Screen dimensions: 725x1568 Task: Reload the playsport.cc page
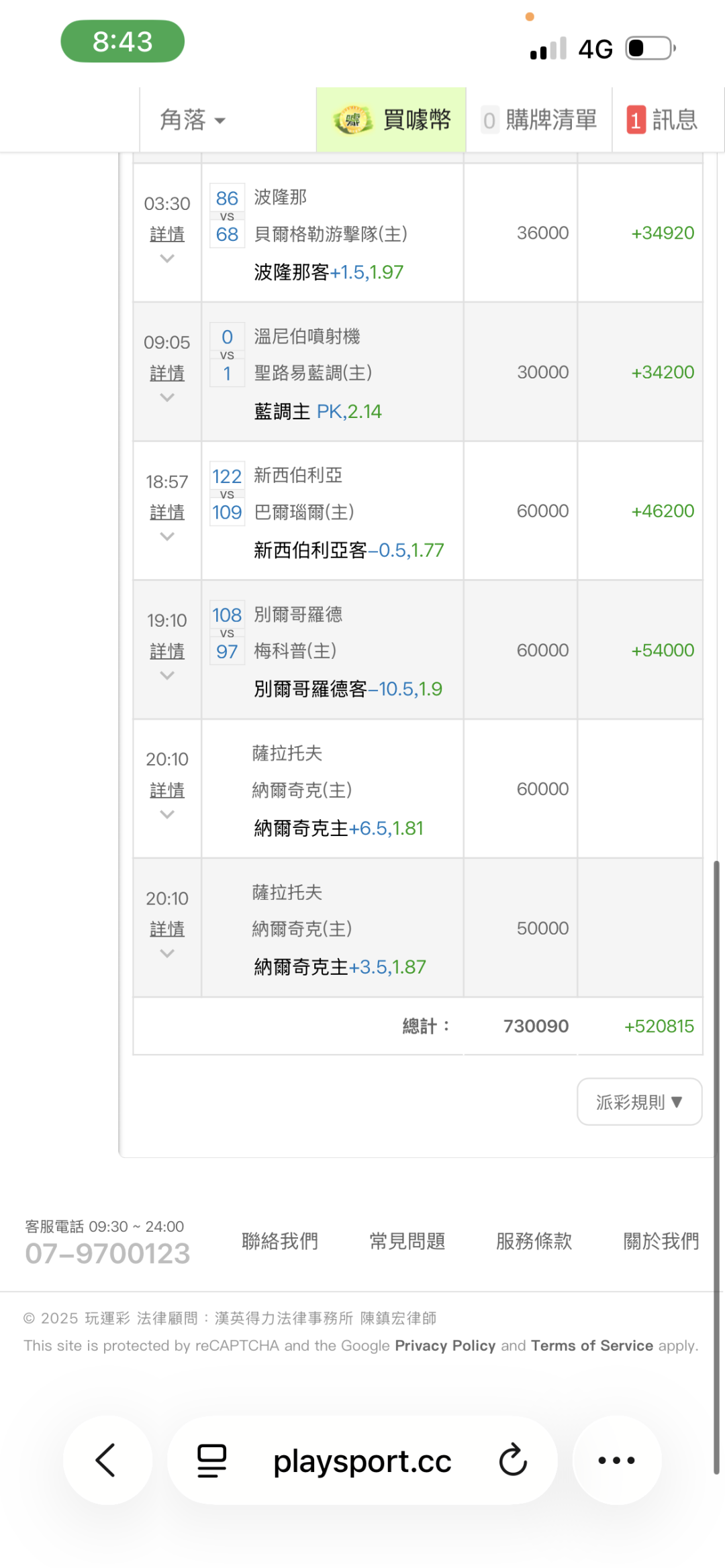click(x=513, y=1461)
